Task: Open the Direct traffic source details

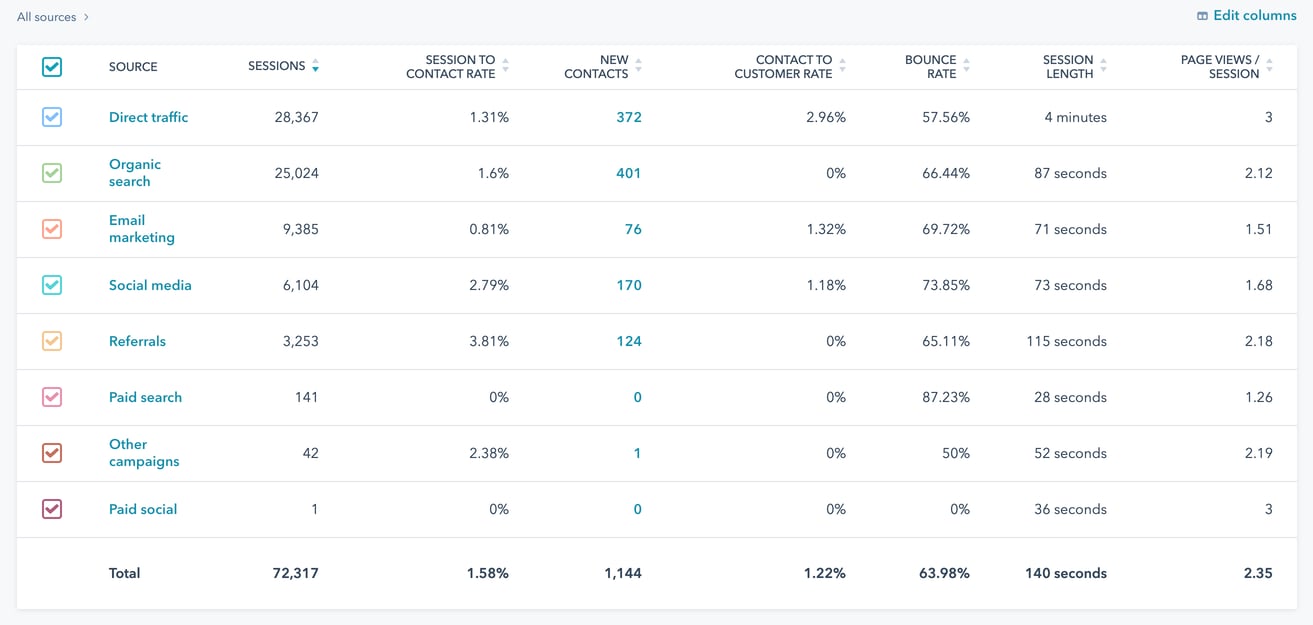Action: click(148, 117)
